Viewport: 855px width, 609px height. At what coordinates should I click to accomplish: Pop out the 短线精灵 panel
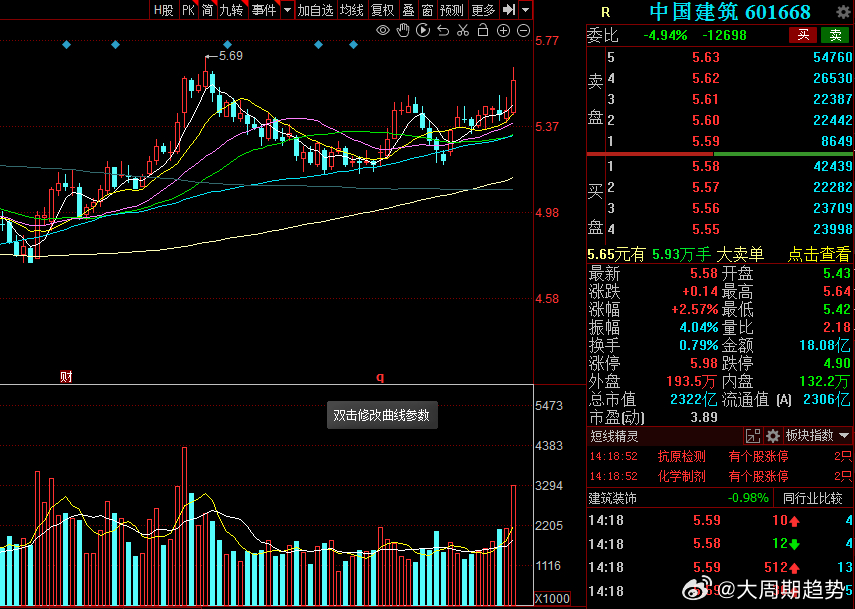tap(754, 436)
